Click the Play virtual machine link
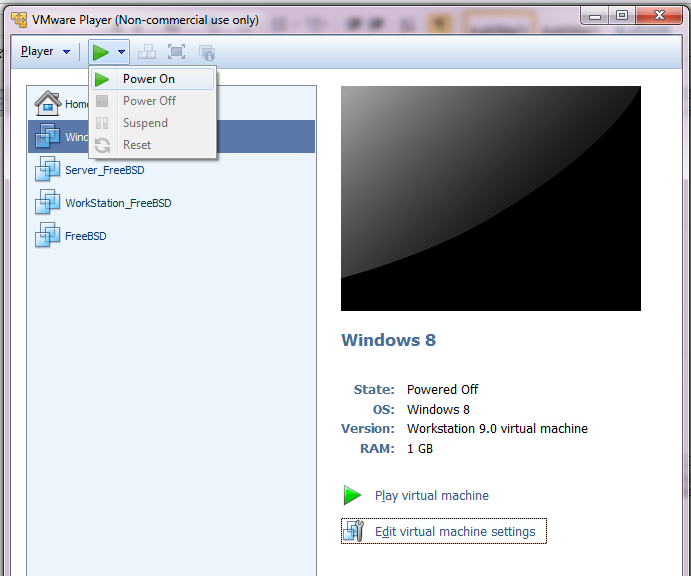 click(432, 496)
